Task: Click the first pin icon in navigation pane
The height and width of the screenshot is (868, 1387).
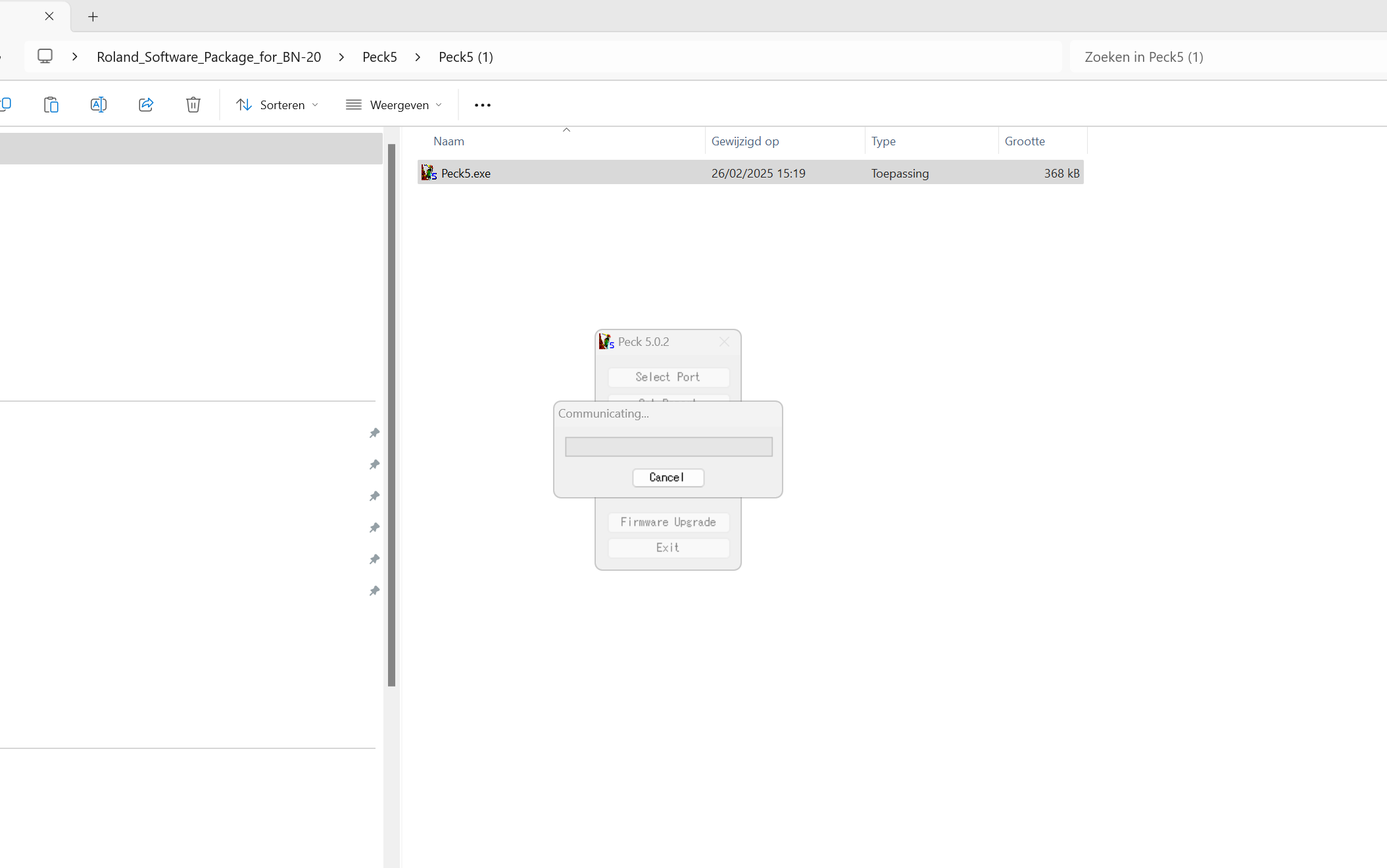Action: pos(374,433)
